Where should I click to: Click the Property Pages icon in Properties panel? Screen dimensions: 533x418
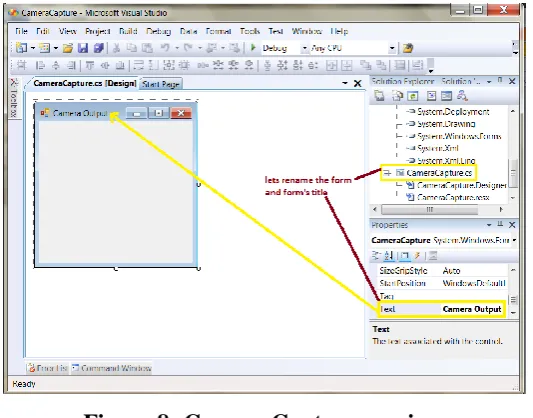pos(433,256)
